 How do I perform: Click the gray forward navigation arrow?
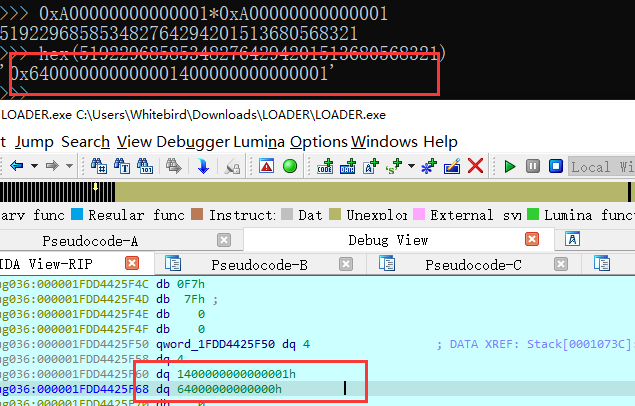tap(52, 166)
